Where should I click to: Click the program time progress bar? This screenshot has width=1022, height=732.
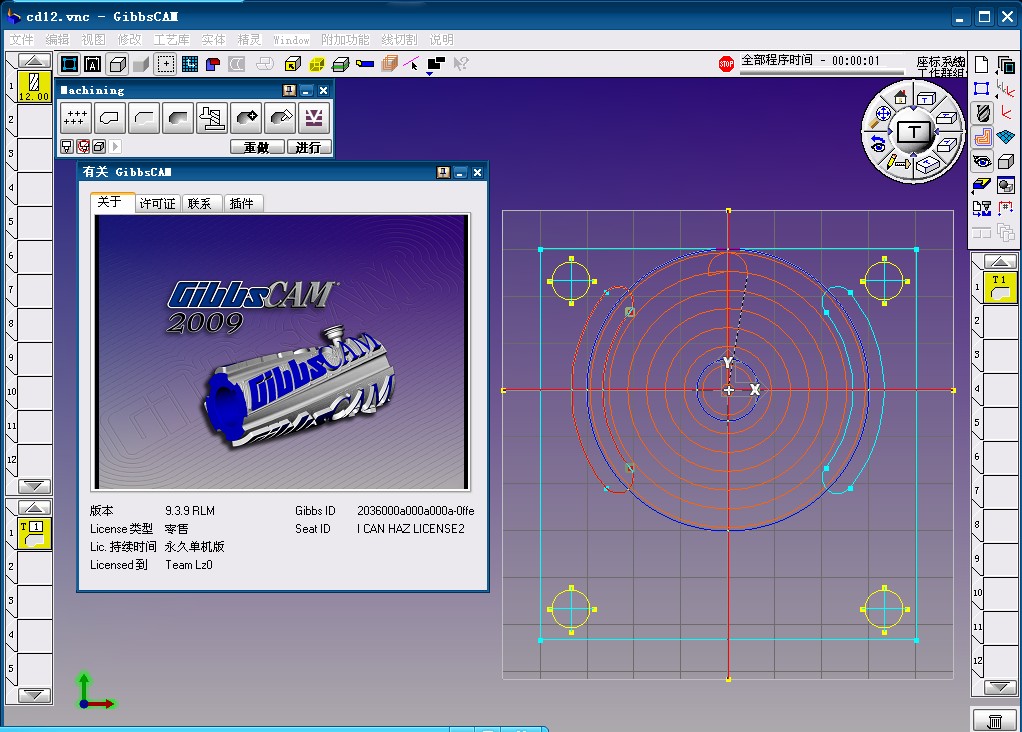[822, 72]
